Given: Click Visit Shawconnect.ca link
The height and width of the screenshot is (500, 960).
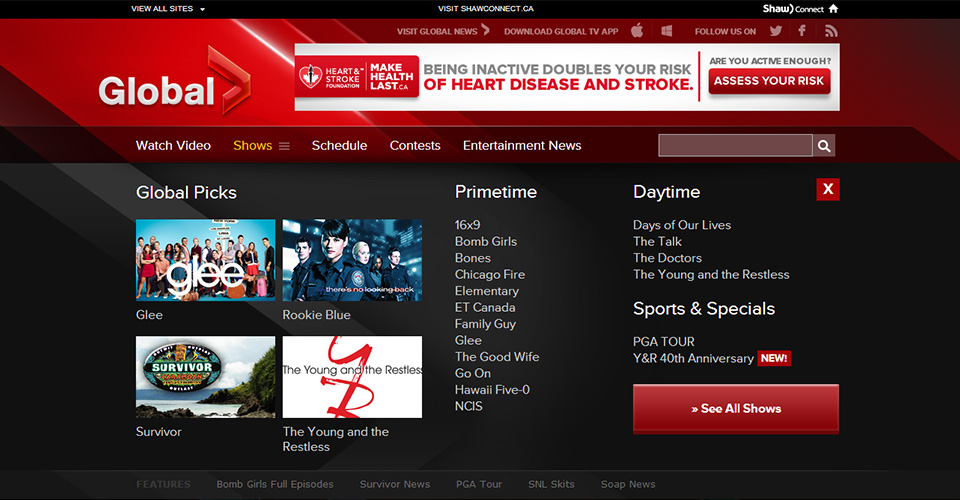Looking at the screenshot, I should click(486, 9).
